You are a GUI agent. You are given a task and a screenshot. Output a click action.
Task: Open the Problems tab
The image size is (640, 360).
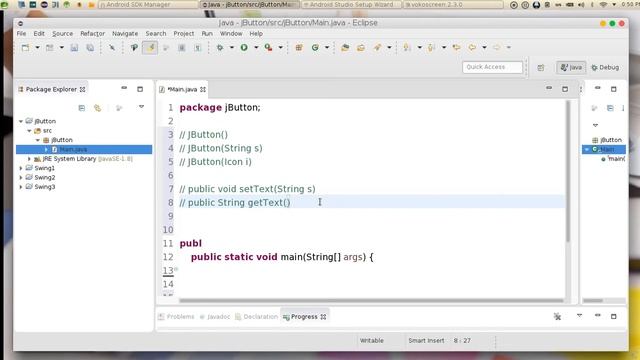[176, 317]
